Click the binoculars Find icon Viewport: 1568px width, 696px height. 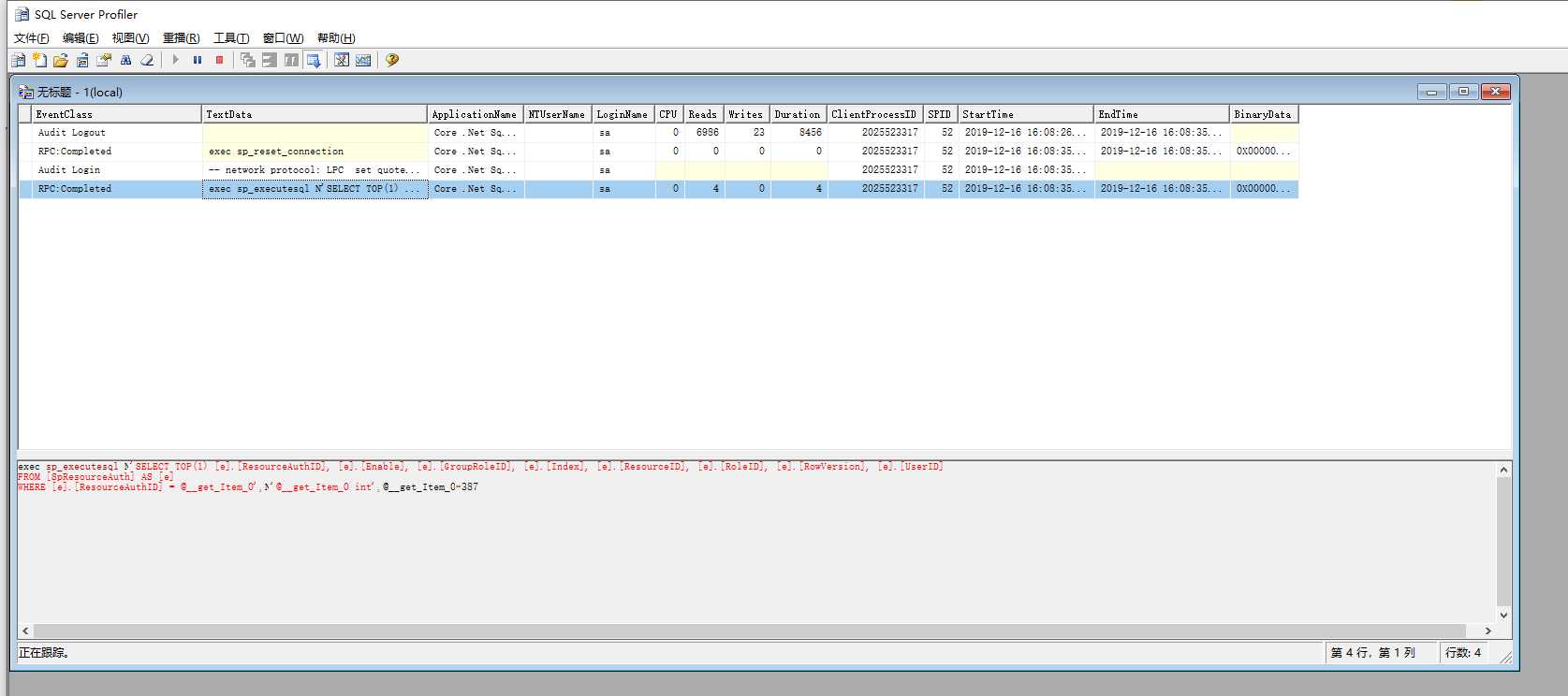[x=125, y=60]
